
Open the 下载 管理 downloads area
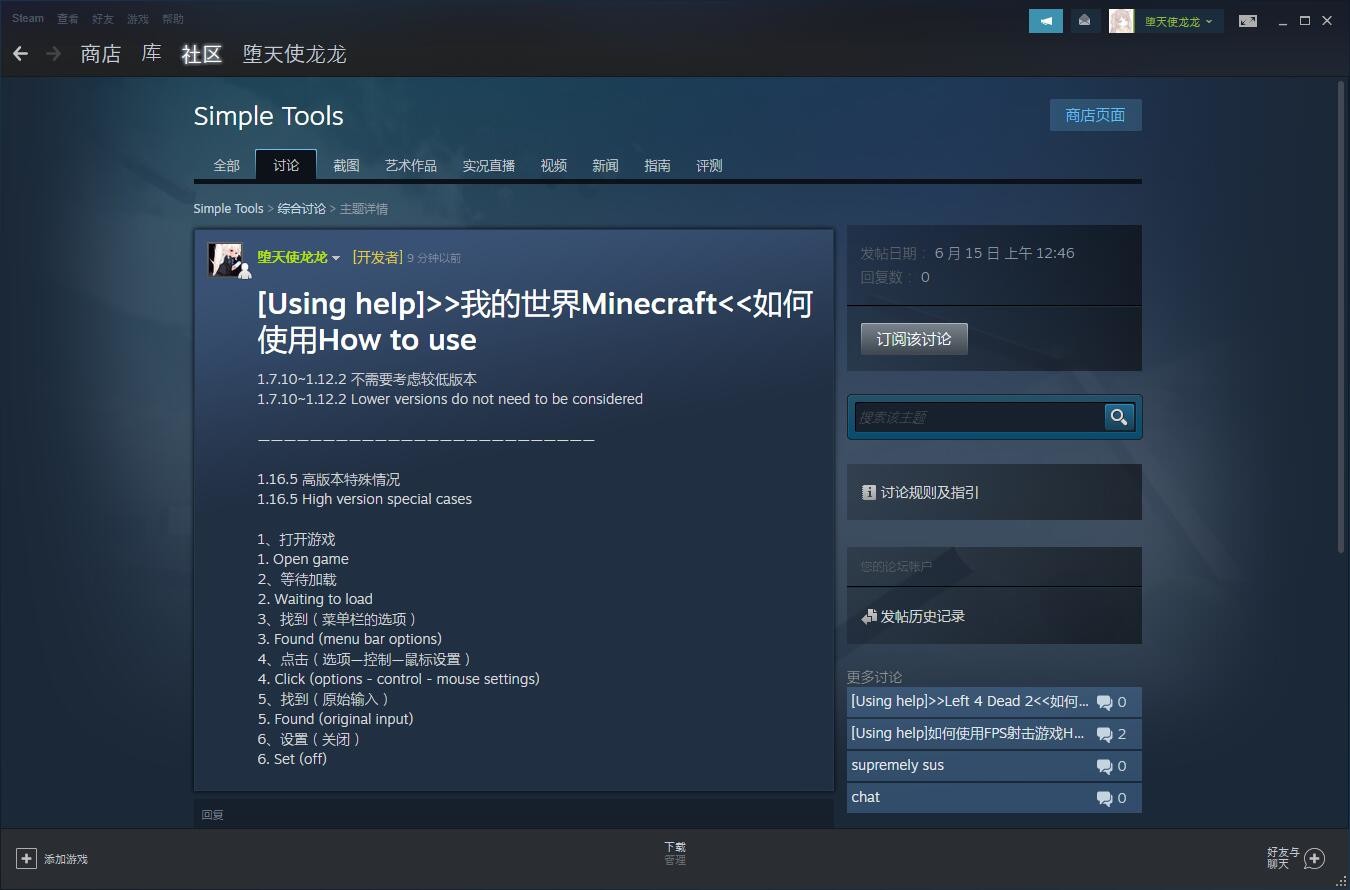click(x=675, y=853)
